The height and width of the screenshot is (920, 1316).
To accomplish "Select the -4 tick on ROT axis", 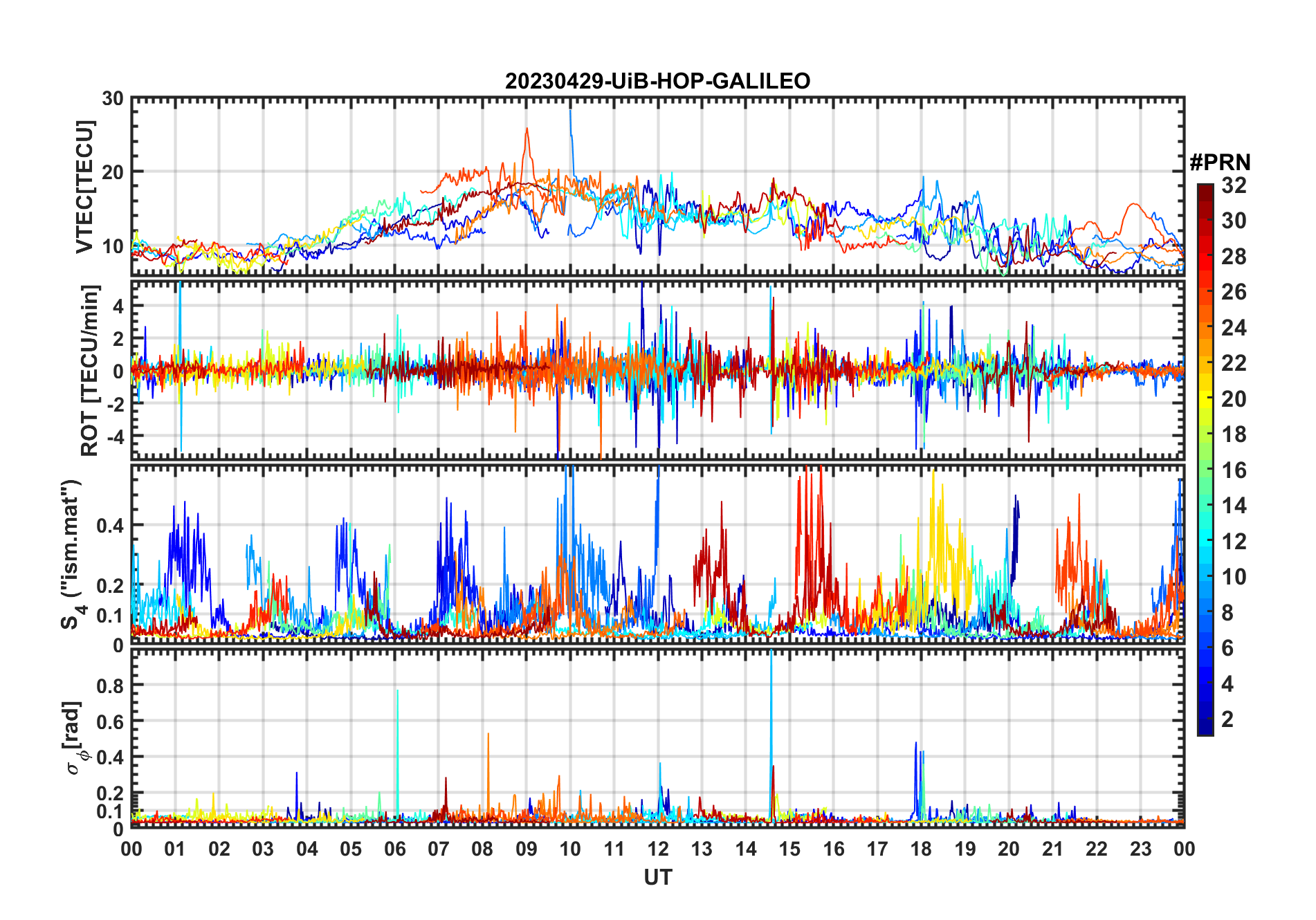I will point(116,436).
